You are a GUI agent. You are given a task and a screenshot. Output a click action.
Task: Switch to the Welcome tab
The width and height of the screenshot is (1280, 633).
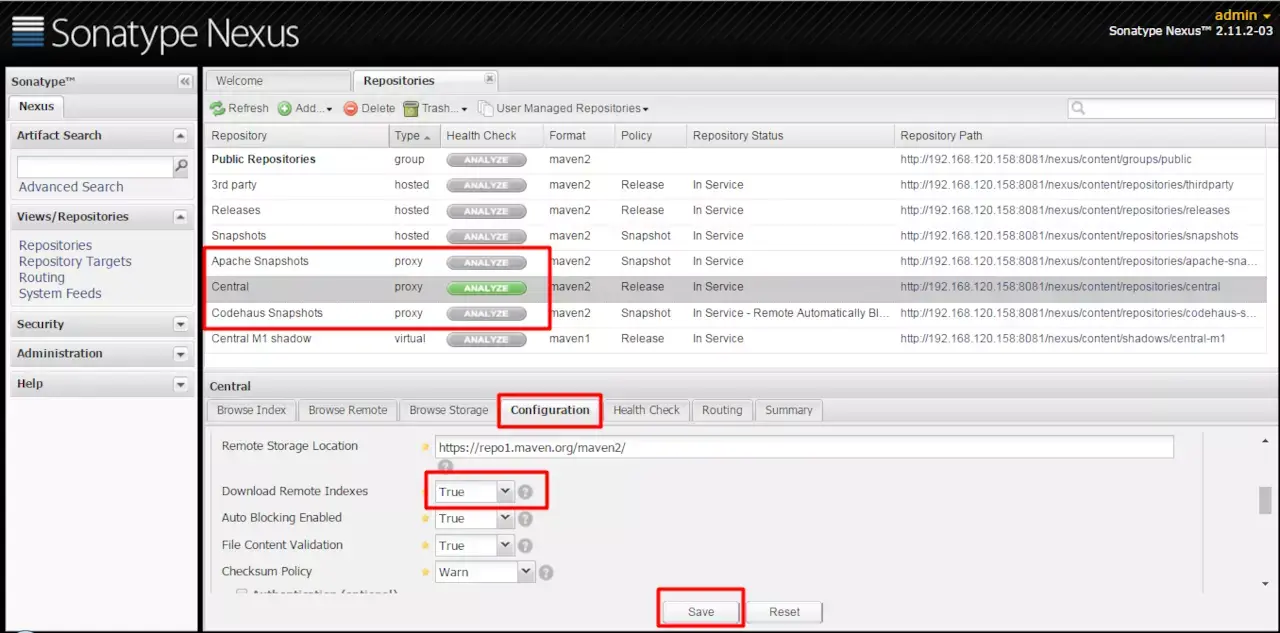(278, 81)
